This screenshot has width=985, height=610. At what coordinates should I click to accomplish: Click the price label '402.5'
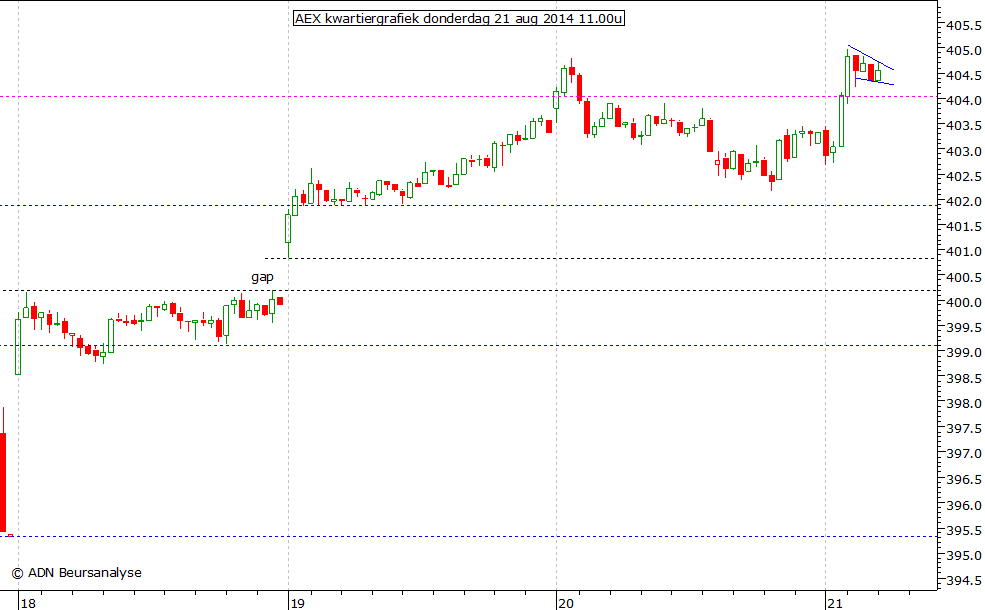[x=964, y=177]
